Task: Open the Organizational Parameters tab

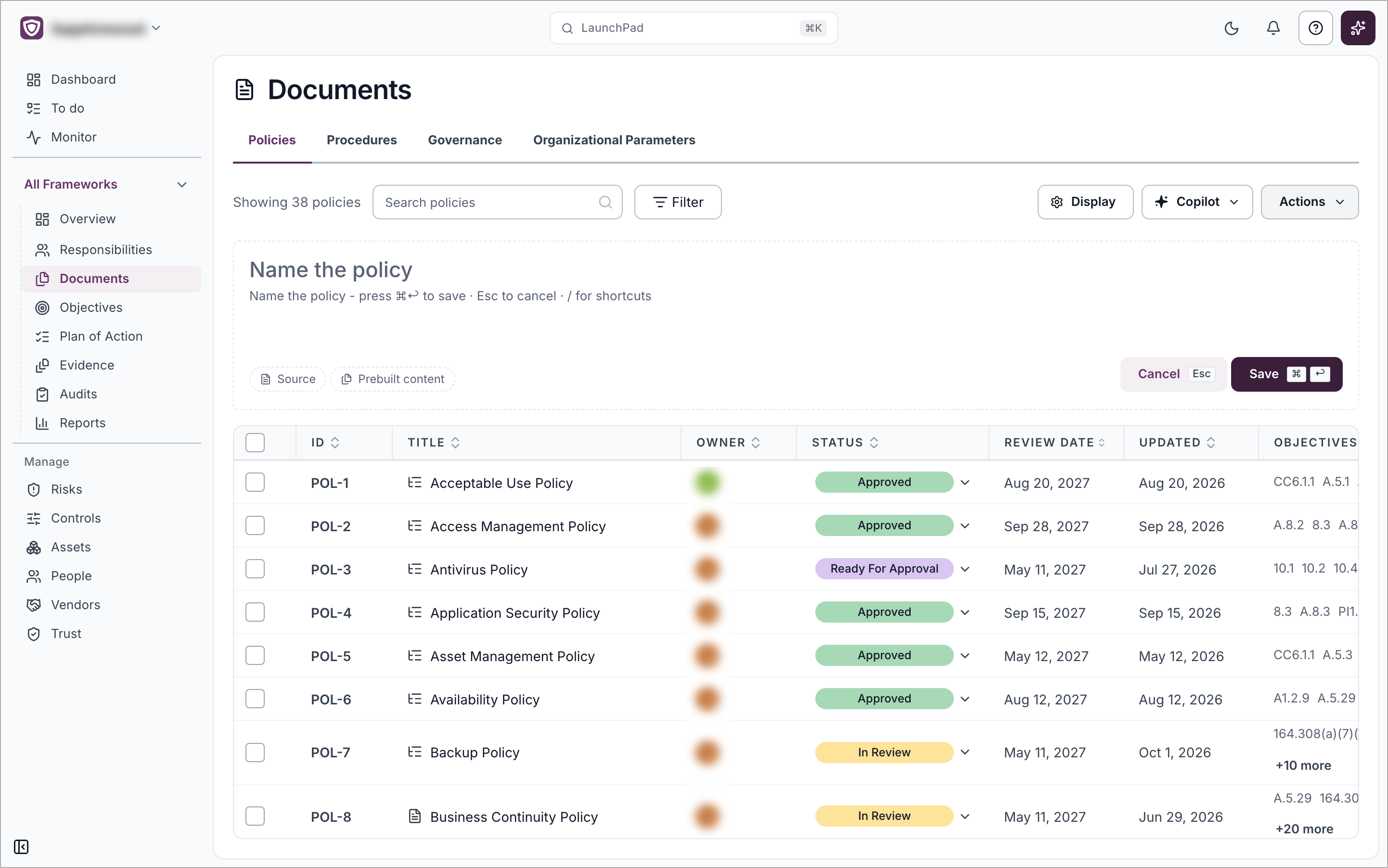Action: point(614,140)
